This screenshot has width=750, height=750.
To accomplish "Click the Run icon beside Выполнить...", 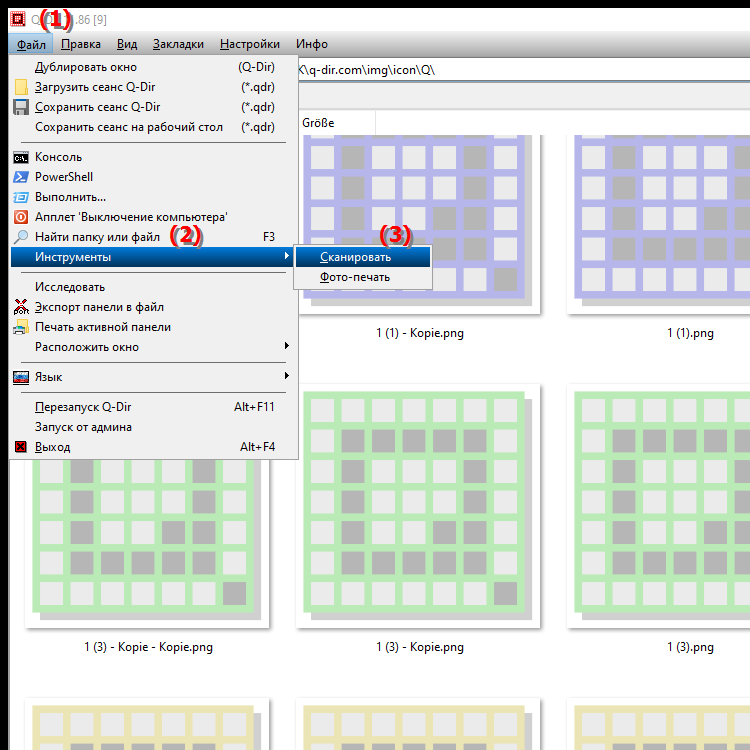I will (x=21, y=197).
